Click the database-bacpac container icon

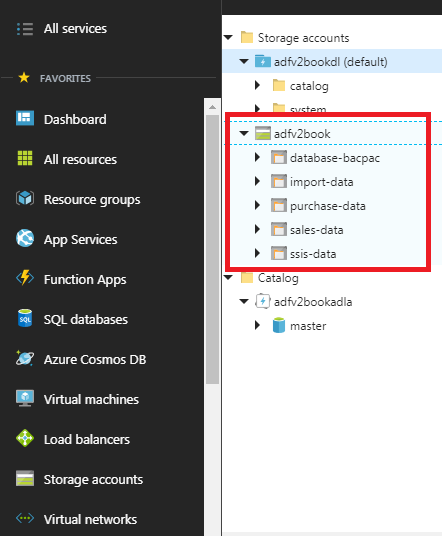point(279,158)
